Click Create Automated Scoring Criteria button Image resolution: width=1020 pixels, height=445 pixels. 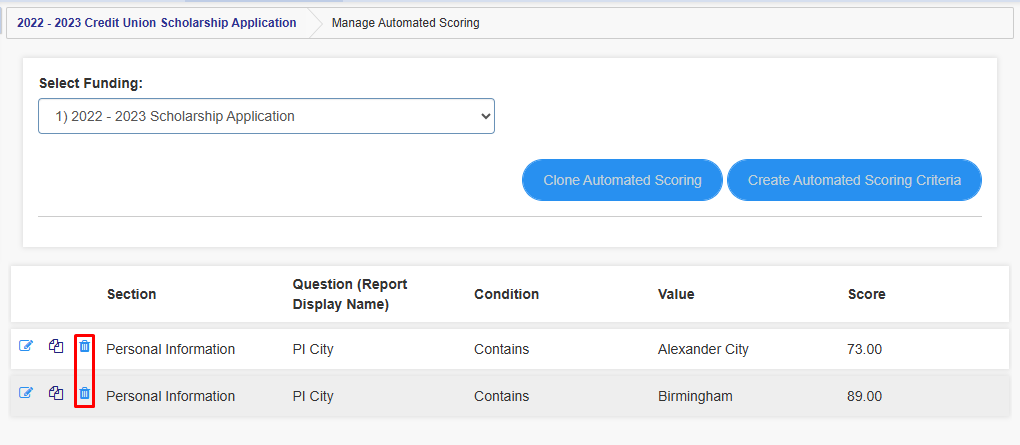coord(854,180)
